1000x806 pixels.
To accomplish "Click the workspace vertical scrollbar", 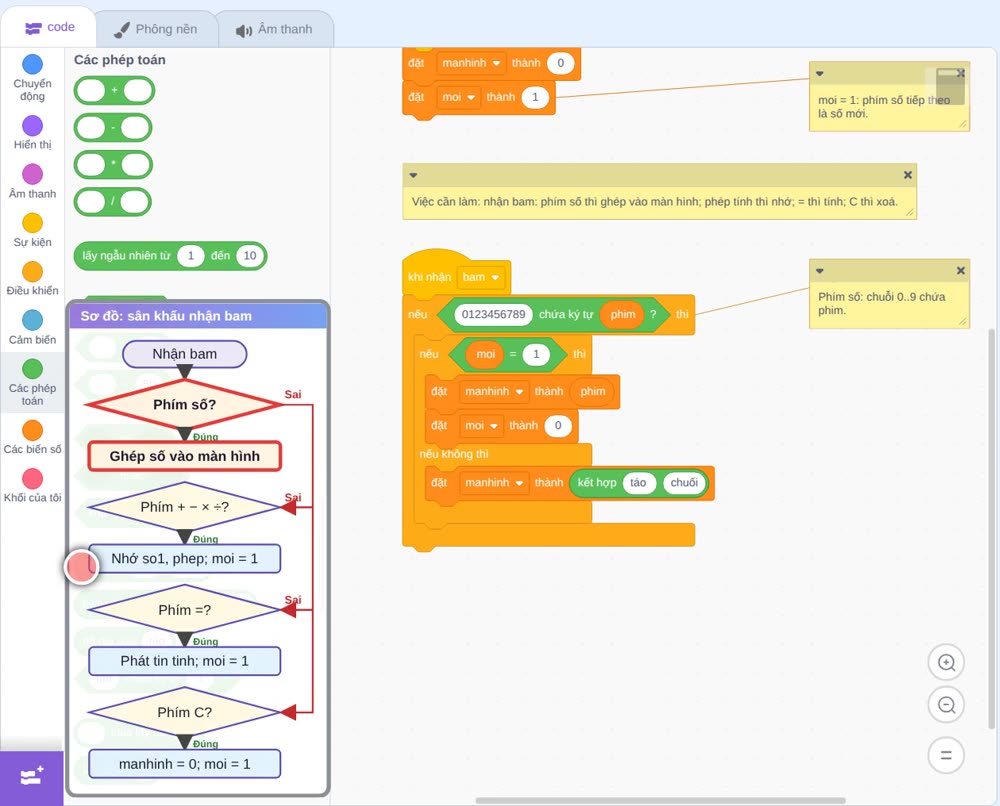I will pos(991,529).
